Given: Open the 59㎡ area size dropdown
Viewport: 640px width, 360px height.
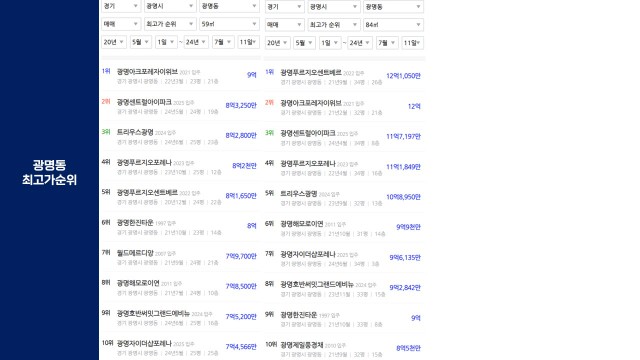Looking at the screenshot, I should coord(229,24).
